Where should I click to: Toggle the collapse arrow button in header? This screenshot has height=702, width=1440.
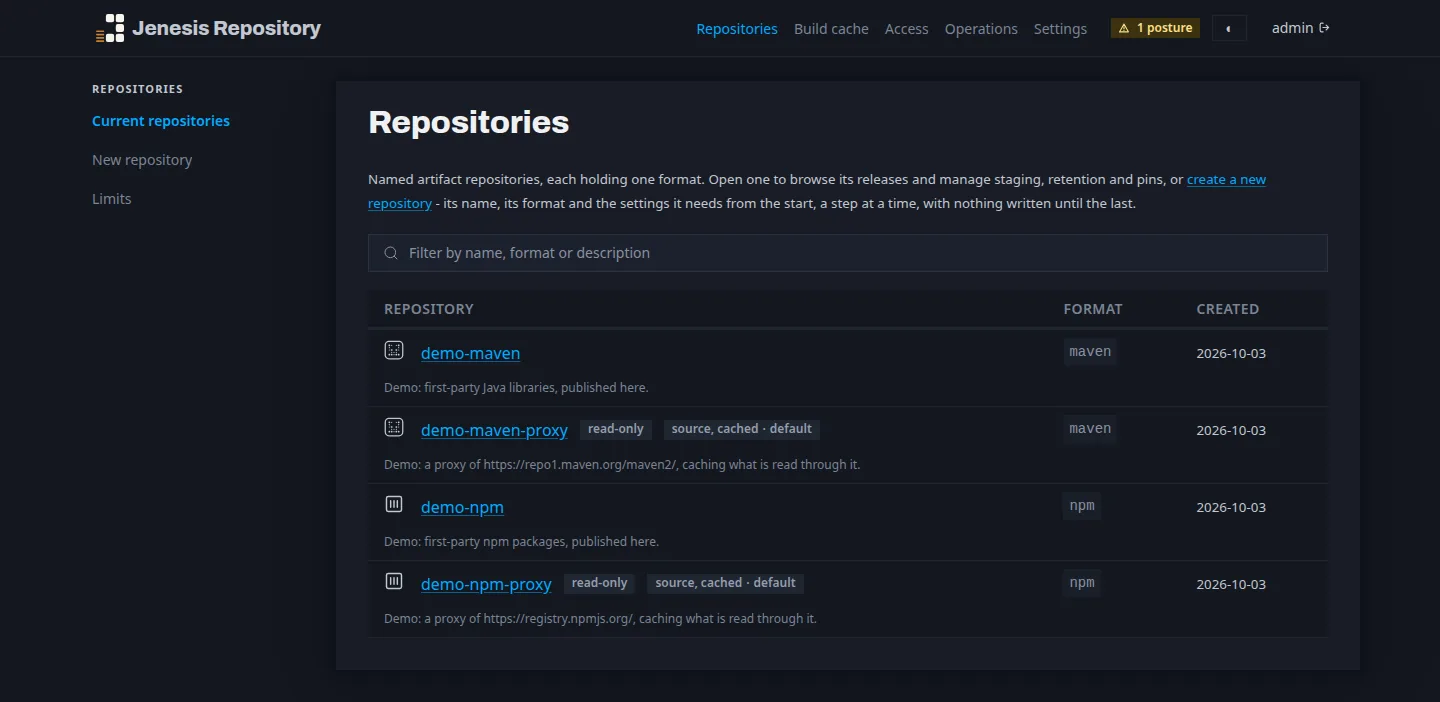(1229, 28)
